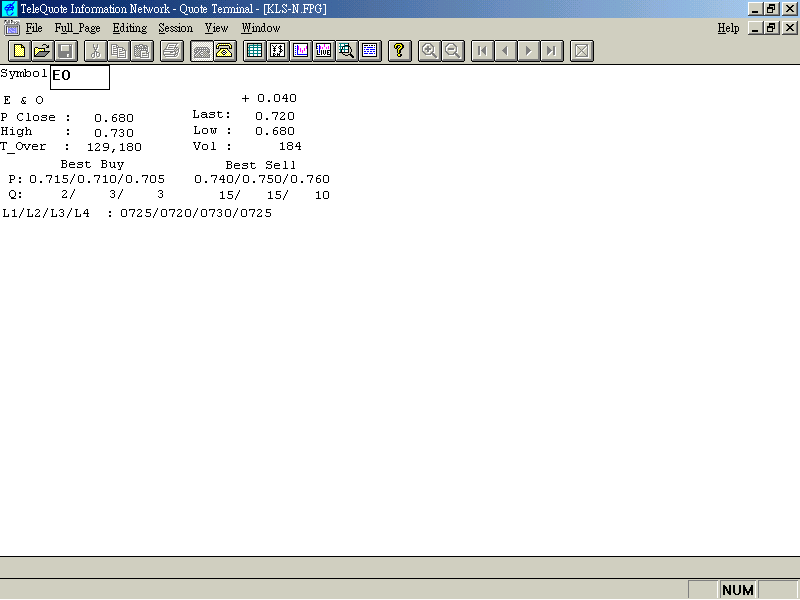
Task: Click the crossed box close-page icon
Action: pyautogui.click(x=582, y=51)
